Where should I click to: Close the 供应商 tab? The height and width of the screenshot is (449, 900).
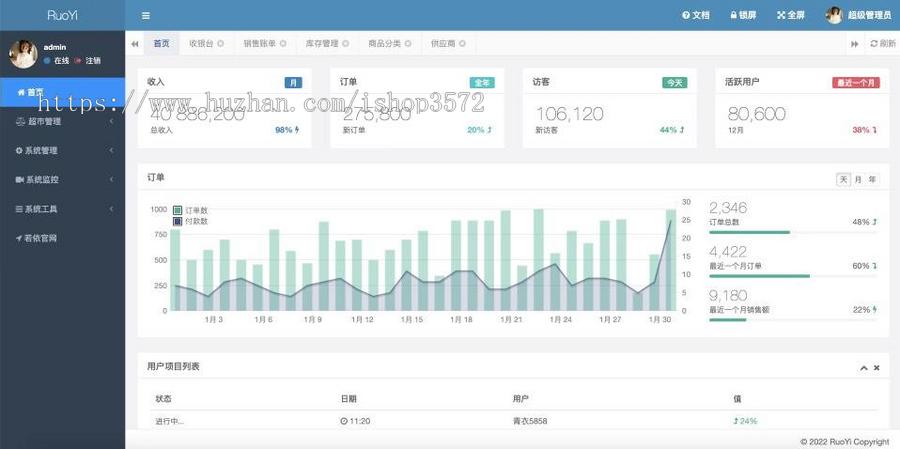point(463,44)
